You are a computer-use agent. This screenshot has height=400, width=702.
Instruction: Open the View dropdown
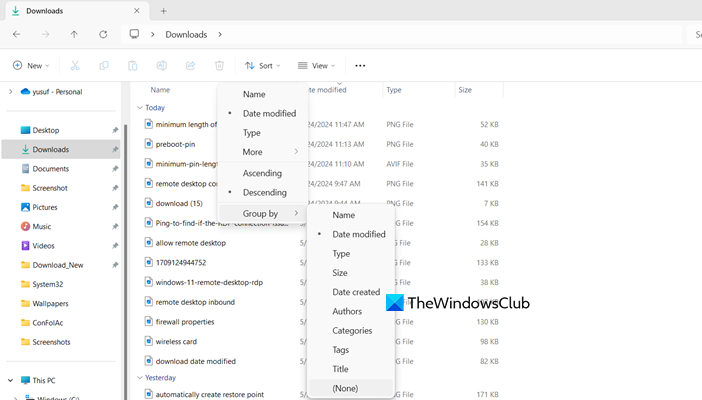(317, 65)
